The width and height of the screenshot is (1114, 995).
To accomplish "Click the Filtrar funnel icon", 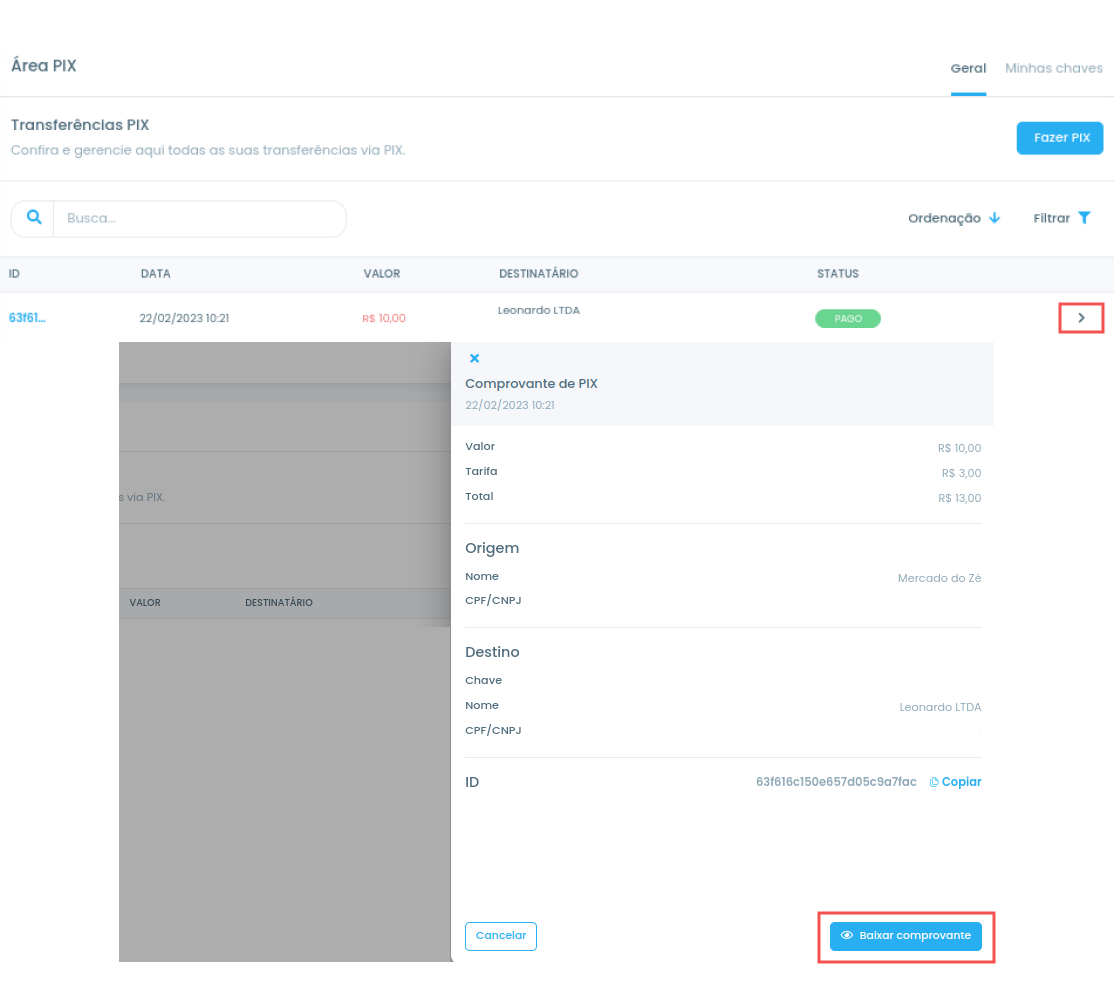I will [1084, 218].
